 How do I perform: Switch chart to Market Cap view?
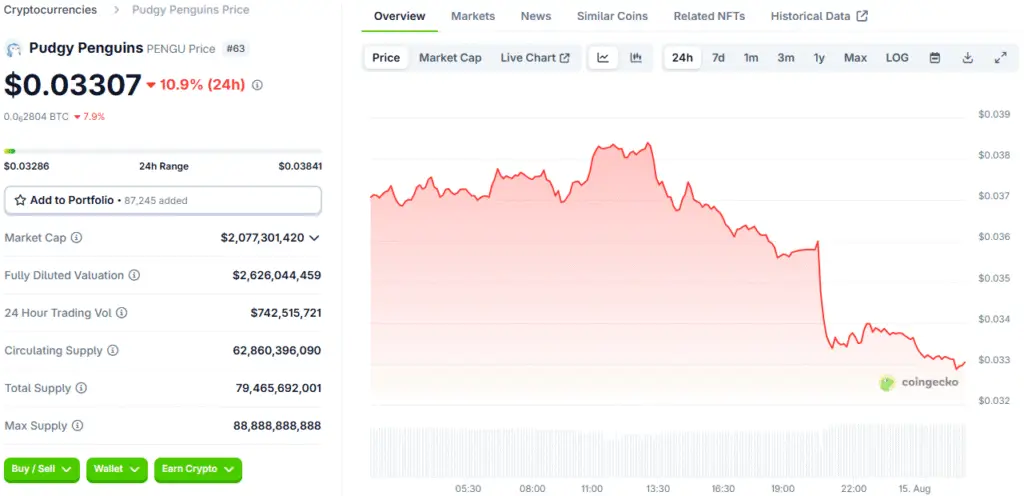(451, 58)
